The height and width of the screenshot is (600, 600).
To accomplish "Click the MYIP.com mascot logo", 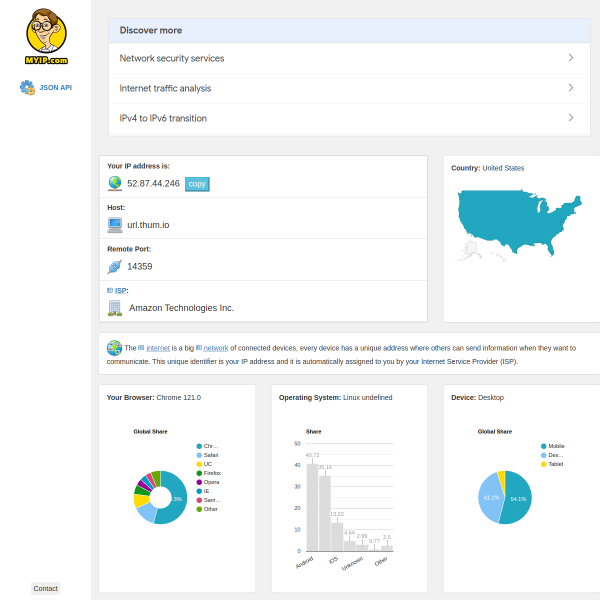I will pos(46,36).
